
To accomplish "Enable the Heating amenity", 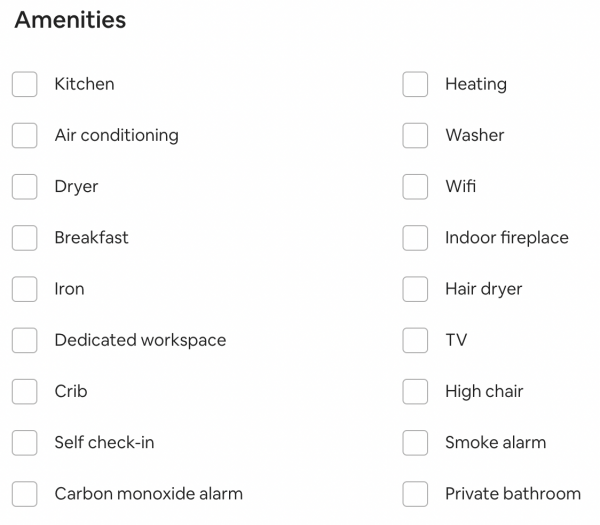I will click(x=415, y=84).
